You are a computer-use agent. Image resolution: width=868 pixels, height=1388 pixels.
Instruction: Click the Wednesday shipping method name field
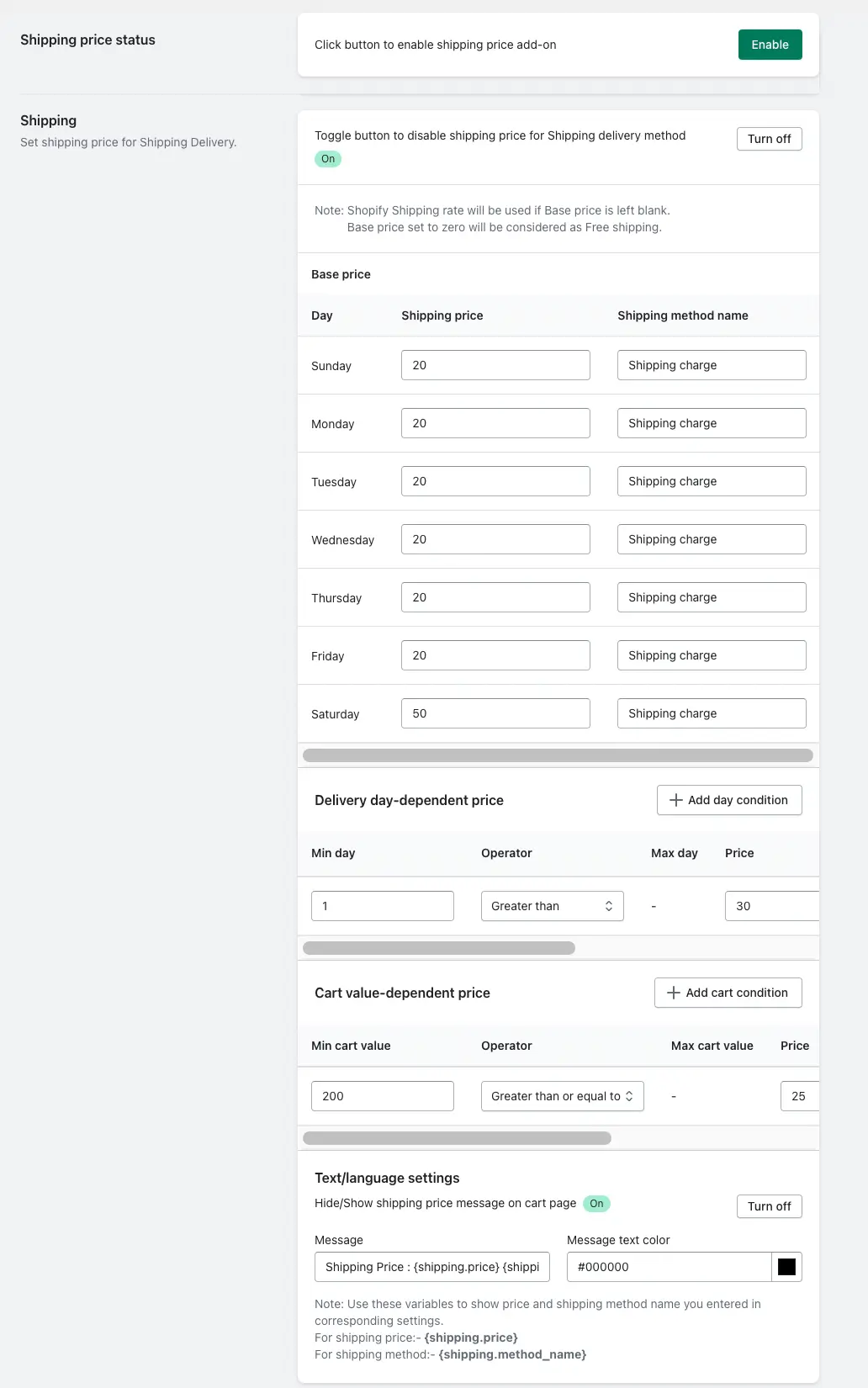712,539
